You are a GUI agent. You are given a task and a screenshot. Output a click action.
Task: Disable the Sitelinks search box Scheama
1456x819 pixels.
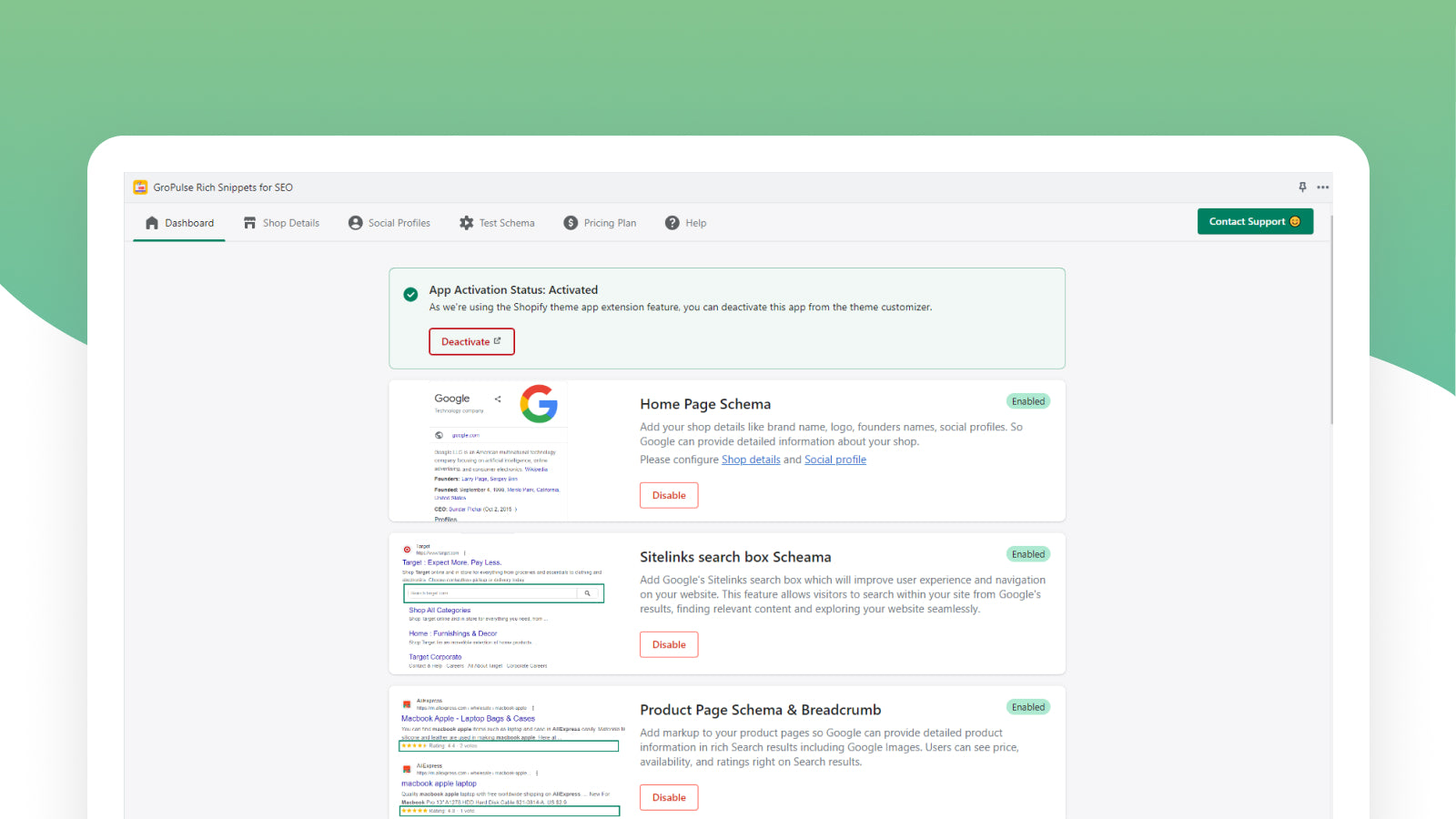[669, 644]
